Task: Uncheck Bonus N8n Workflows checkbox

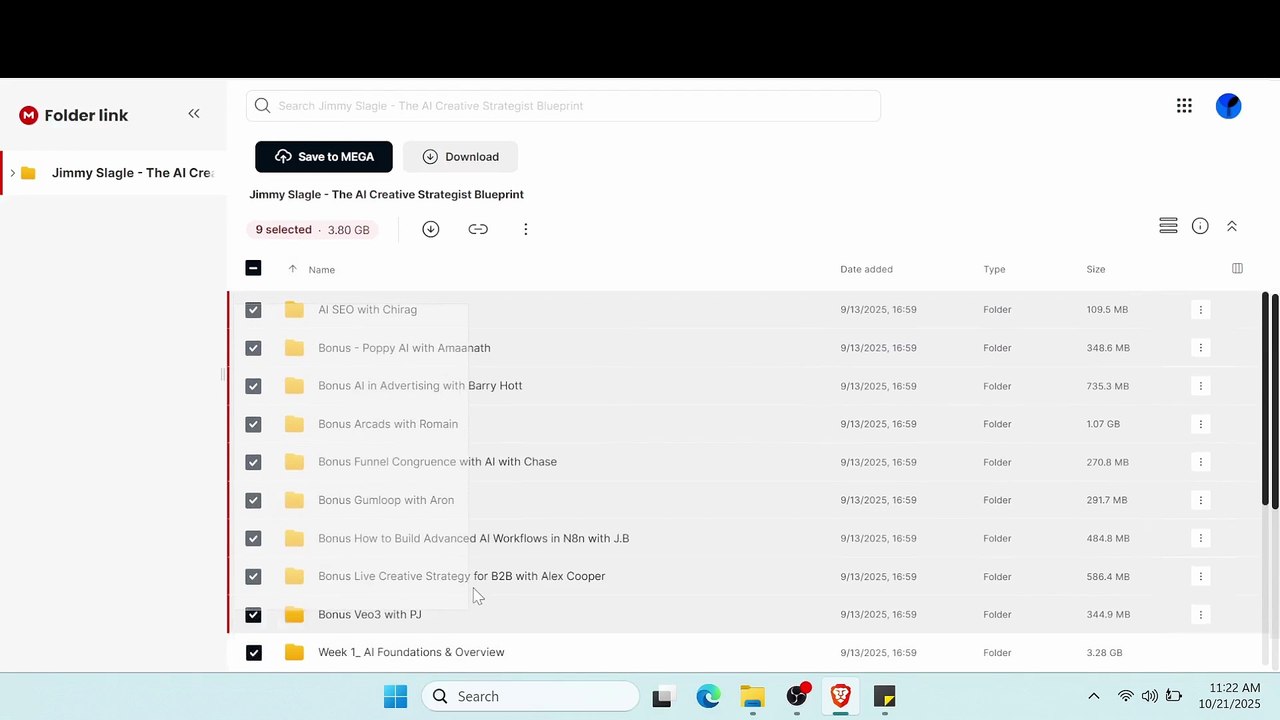Action: pyautogui.click(x=253, y=538)
